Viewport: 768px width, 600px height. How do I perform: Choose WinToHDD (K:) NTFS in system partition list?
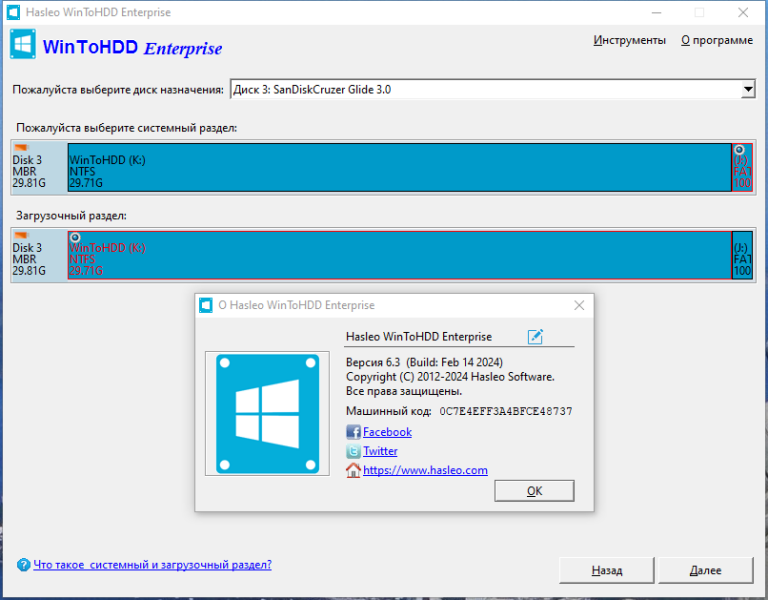(400, 168)
